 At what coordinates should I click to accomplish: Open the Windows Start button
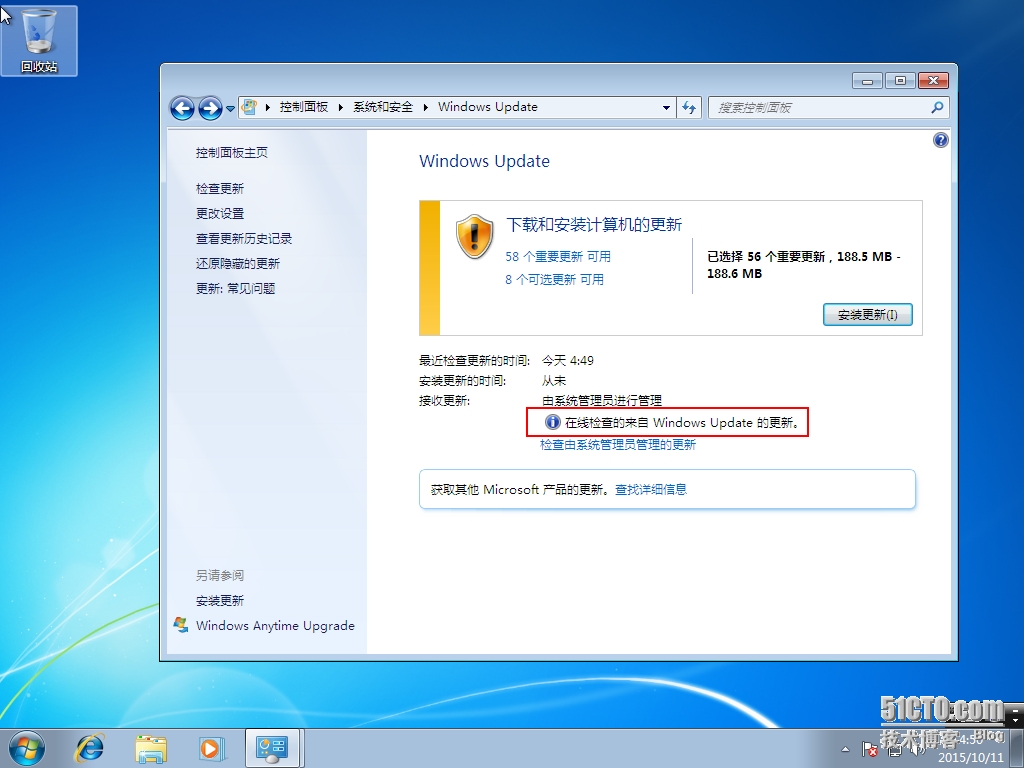click(x=27, y=748)
